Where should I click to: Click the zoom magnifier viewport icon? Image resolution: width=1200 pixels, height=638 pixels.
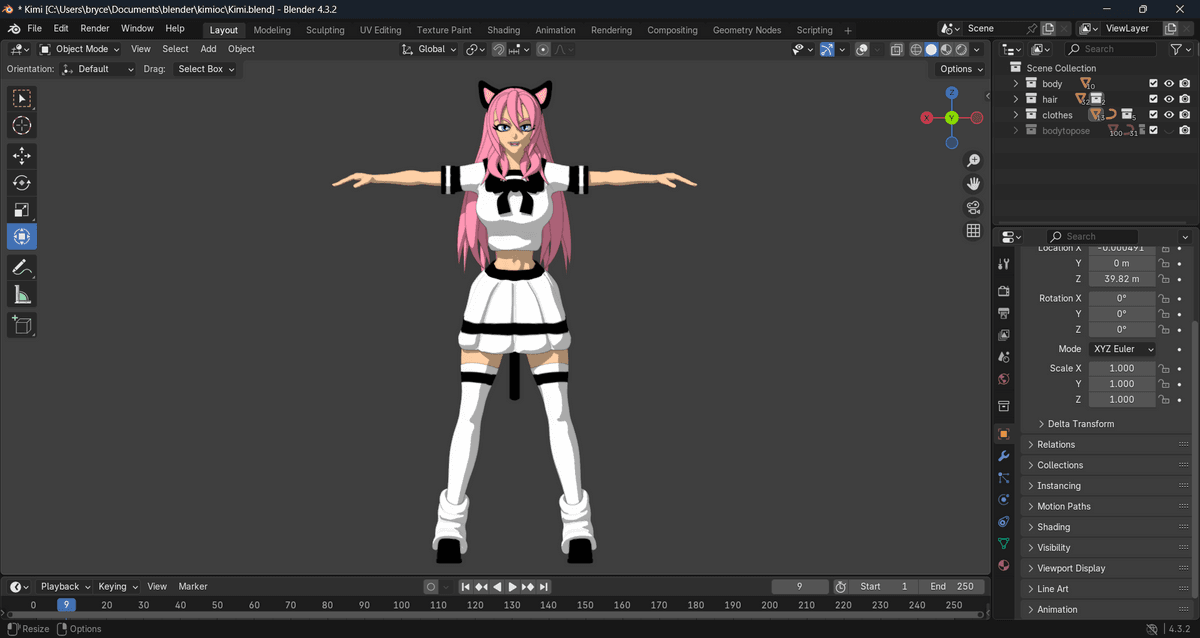[973, 161]
